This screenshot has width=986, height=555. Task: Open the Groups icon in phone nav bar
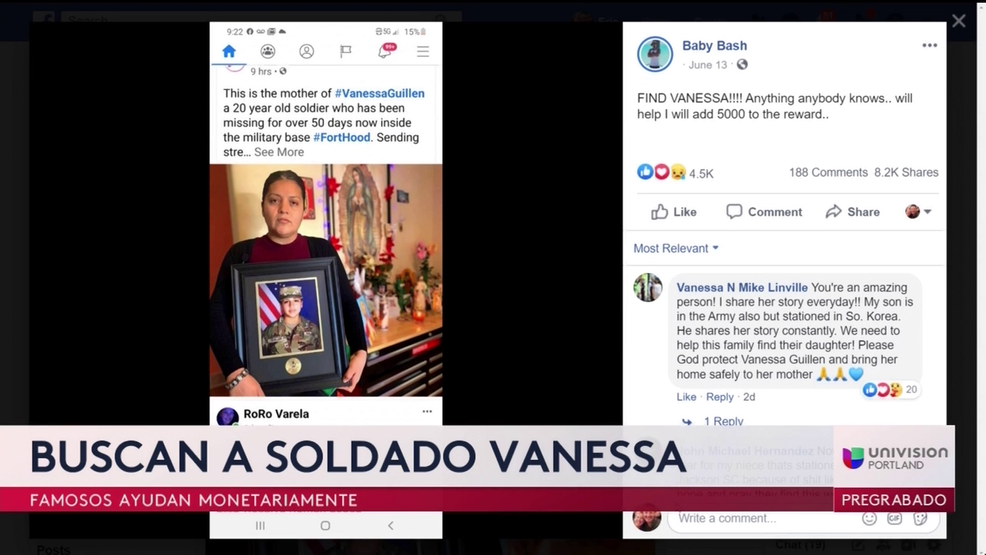tap(268, 51)
